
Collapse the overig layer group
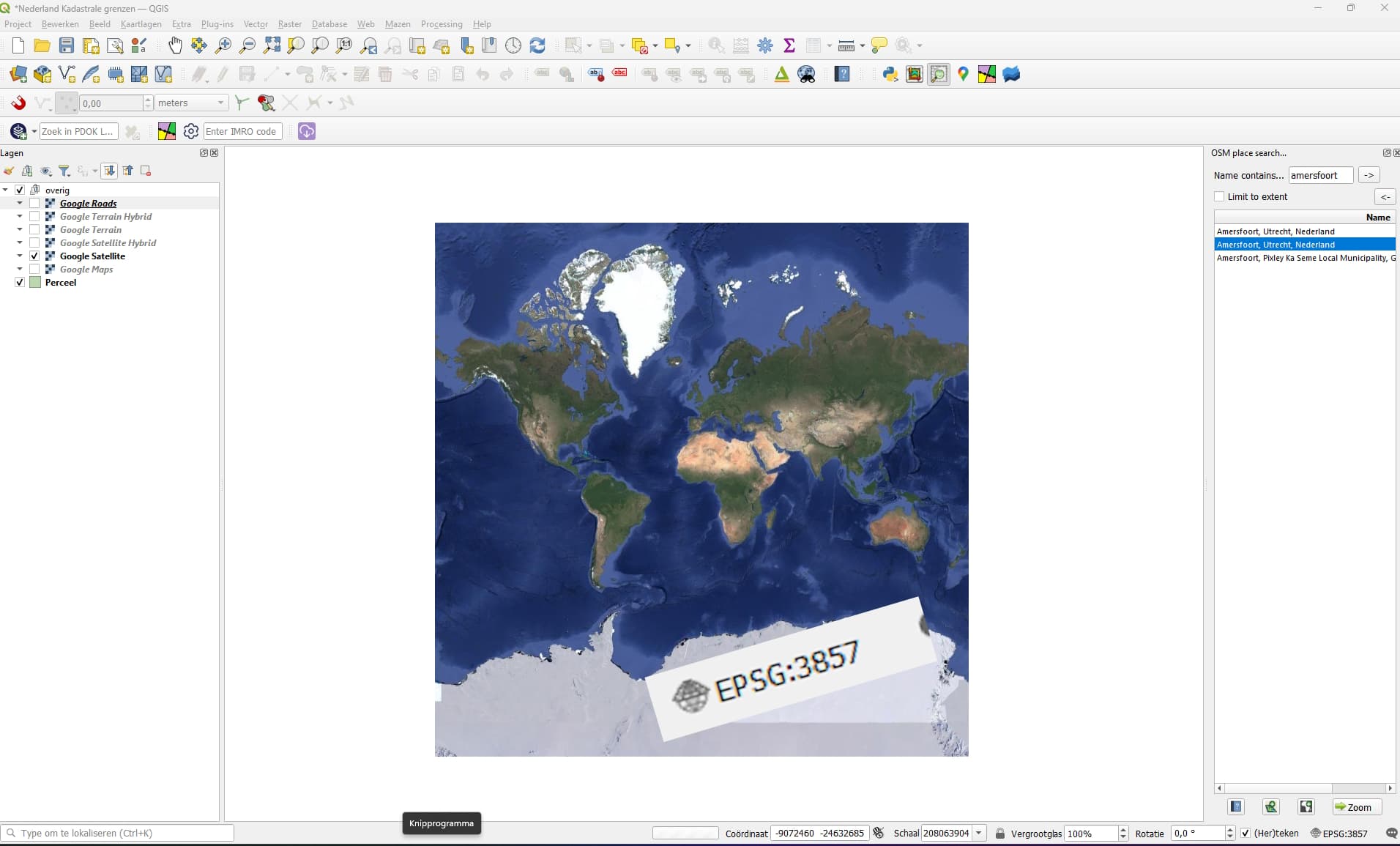6,190
